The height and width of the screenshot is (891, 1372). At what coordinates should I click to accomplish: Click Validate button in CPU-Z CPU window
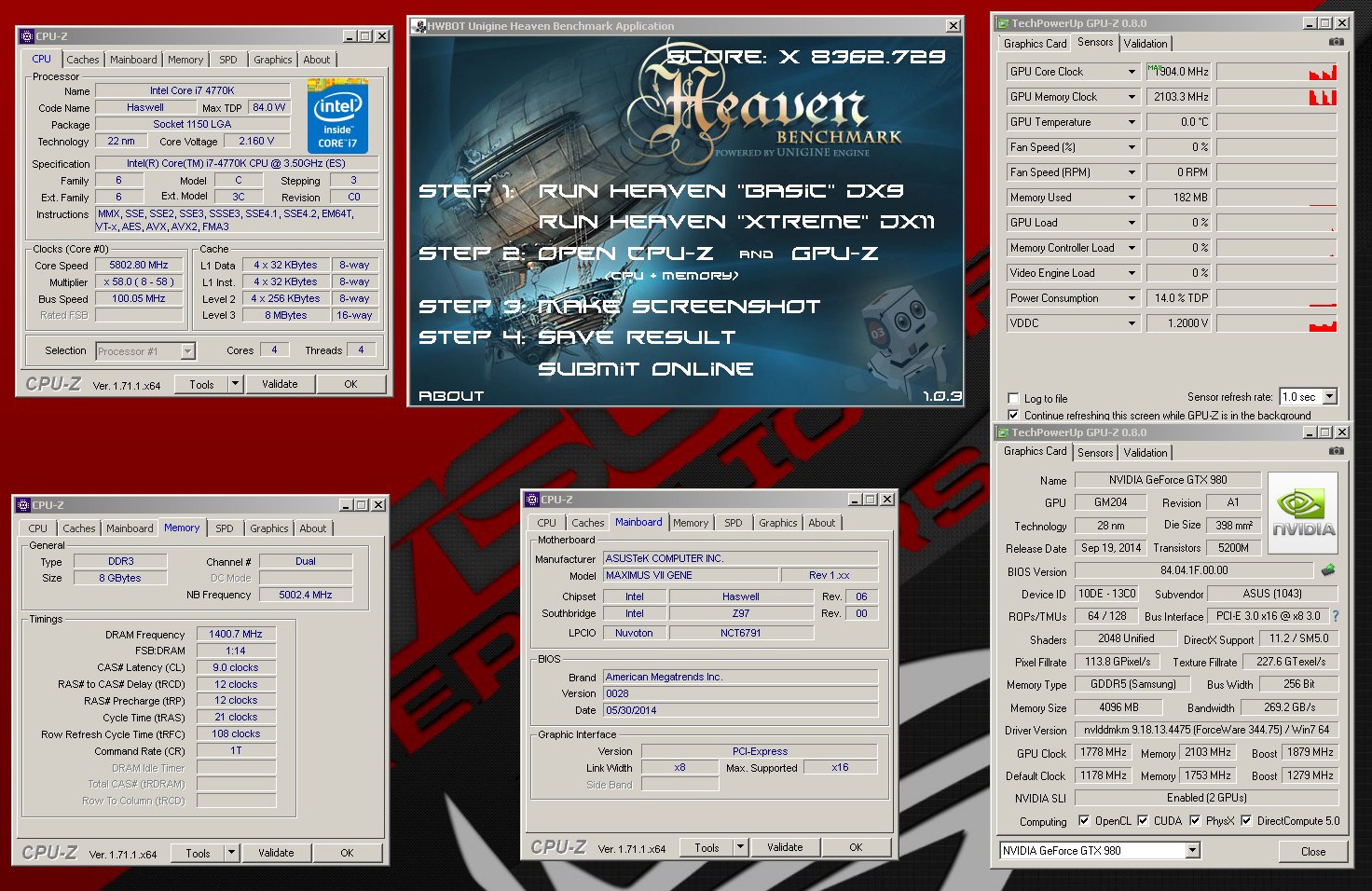point(280,384)
